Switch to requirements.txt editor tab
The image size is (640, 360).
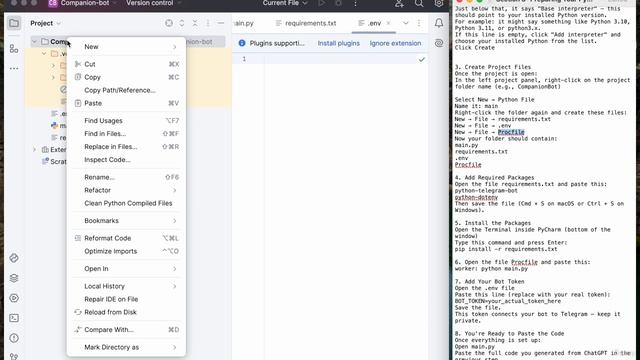tap(306, 23)
